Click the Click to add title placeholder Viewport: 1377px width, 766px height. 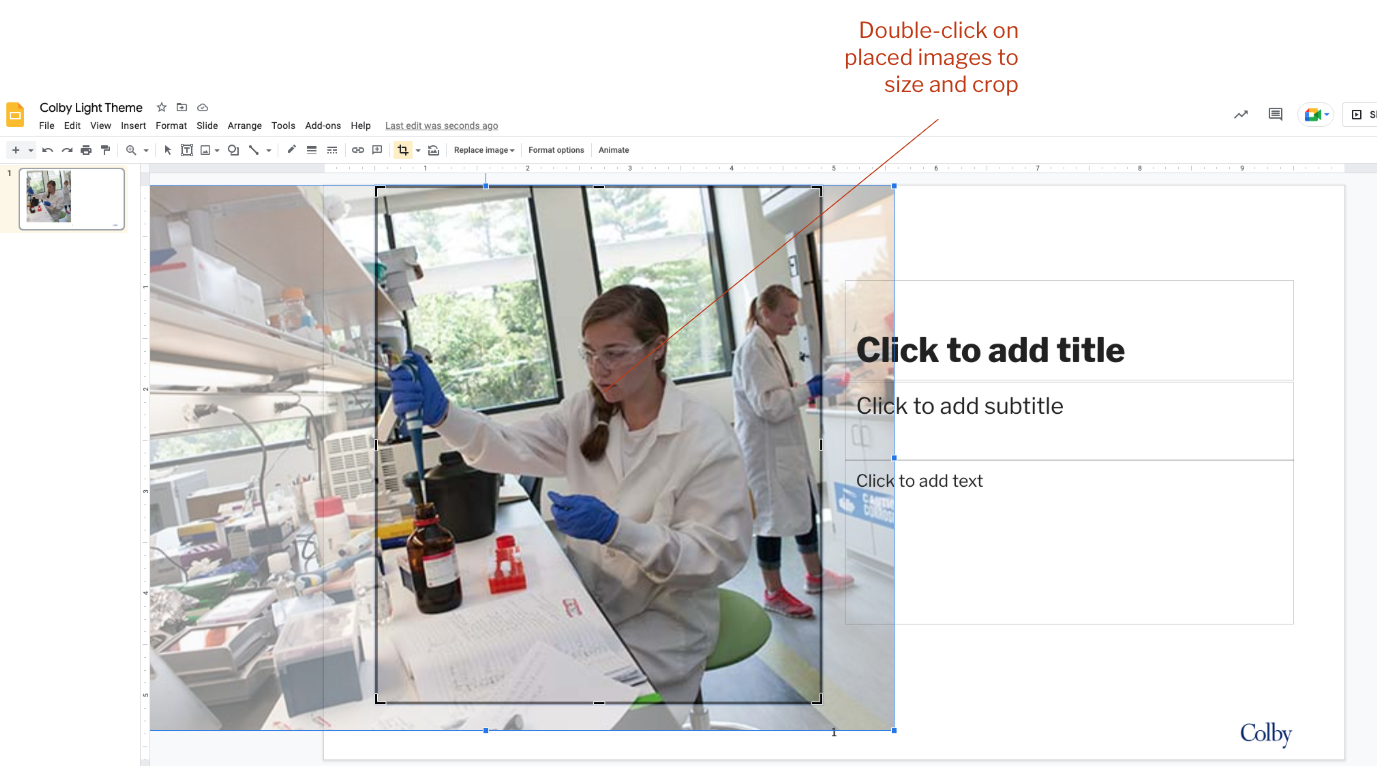pos(1069,330)
